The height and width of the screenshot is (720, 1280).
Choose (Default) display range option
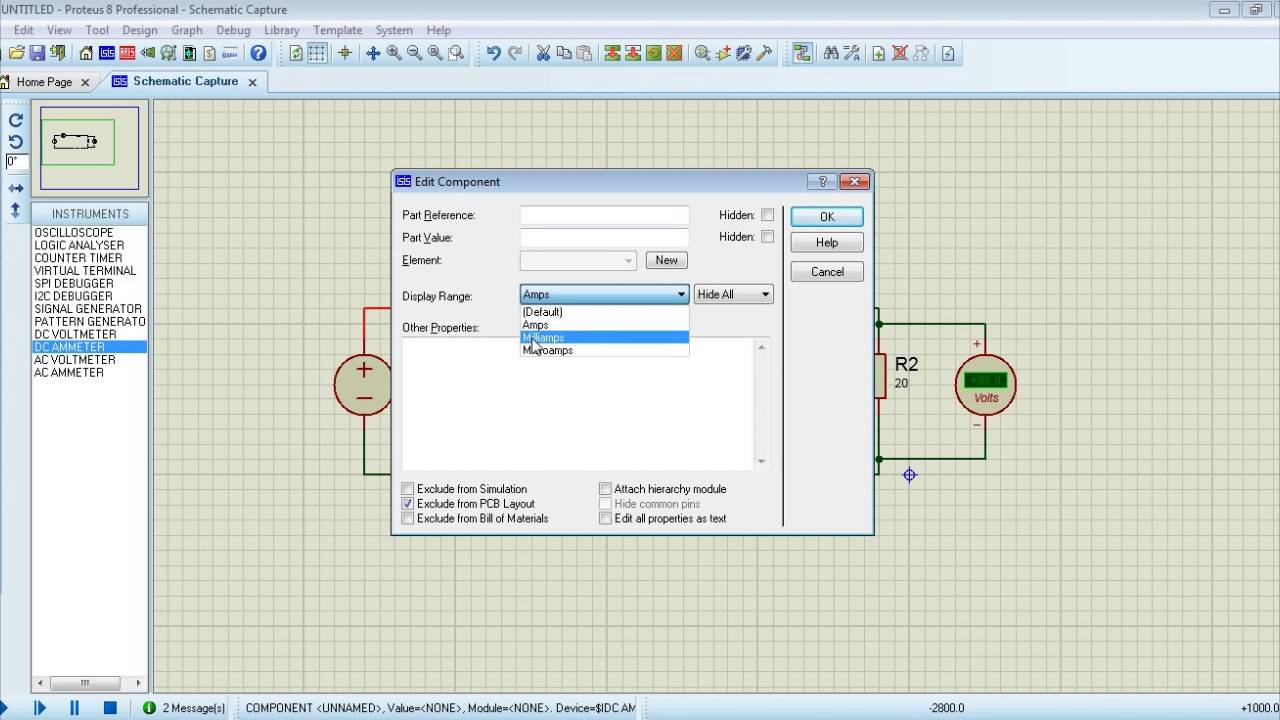pyautogui.click(x=605, y=312)
